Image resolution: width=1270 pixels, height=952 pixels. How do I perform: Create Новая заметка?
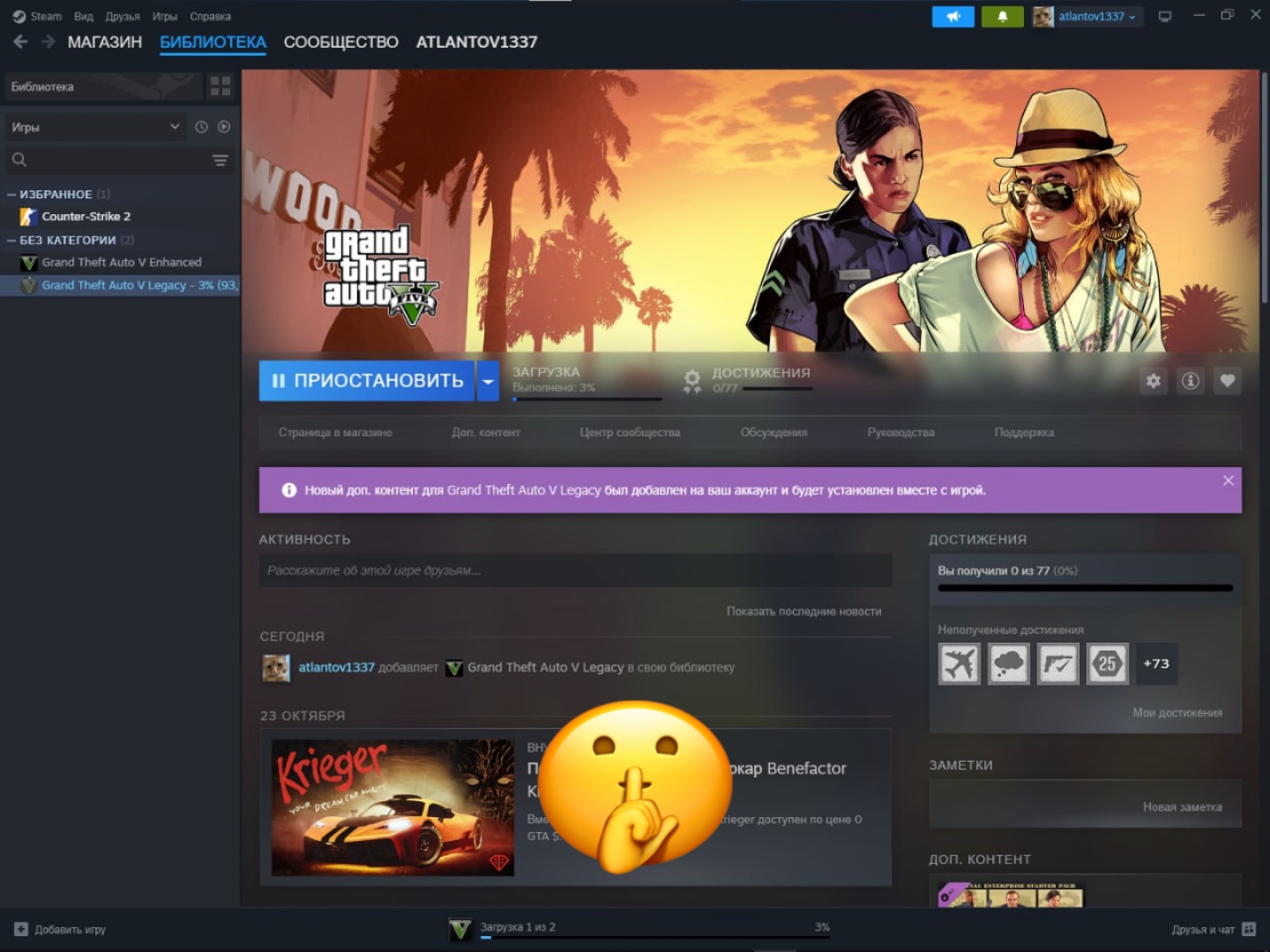(x=1183, y=807)
